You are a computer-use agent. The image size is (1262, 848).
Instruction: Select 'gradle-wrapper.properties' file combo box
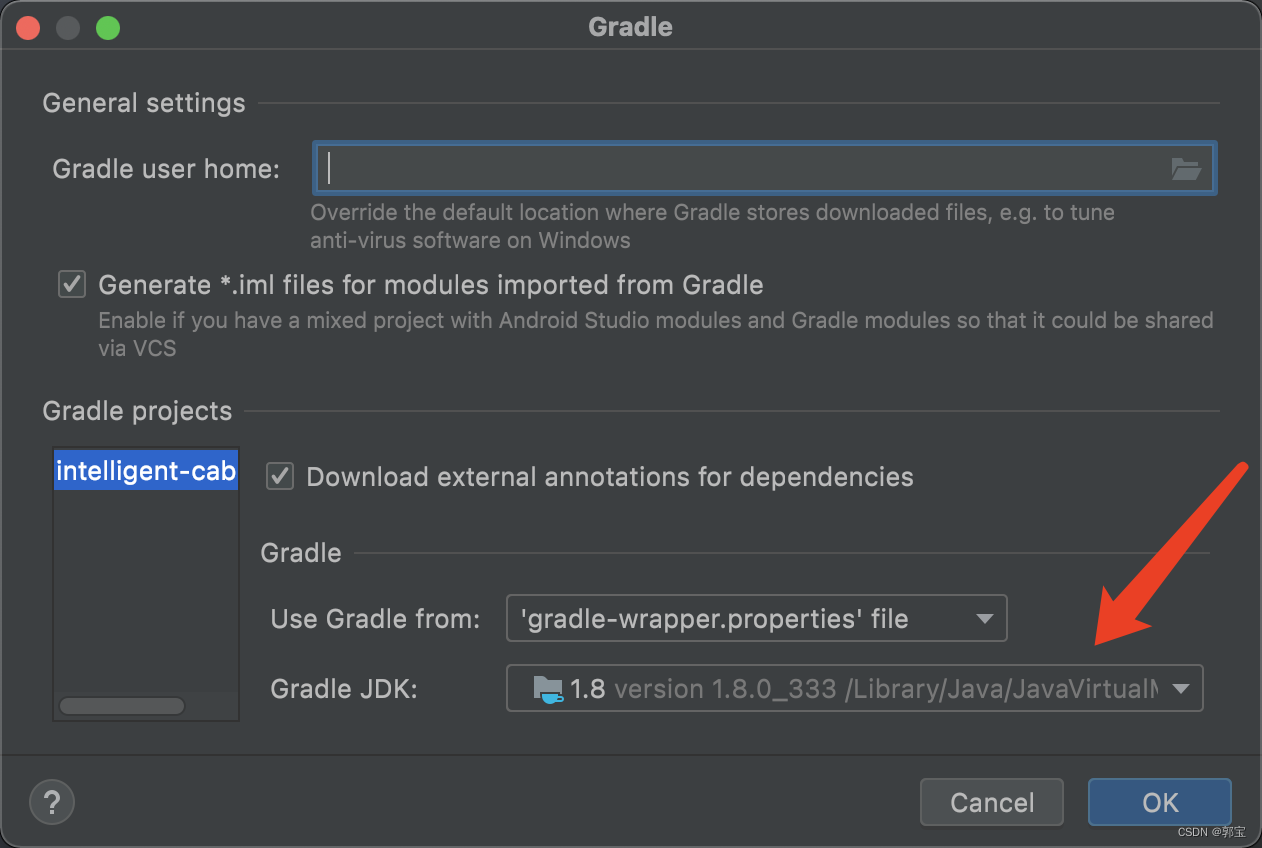click(756, 618)
